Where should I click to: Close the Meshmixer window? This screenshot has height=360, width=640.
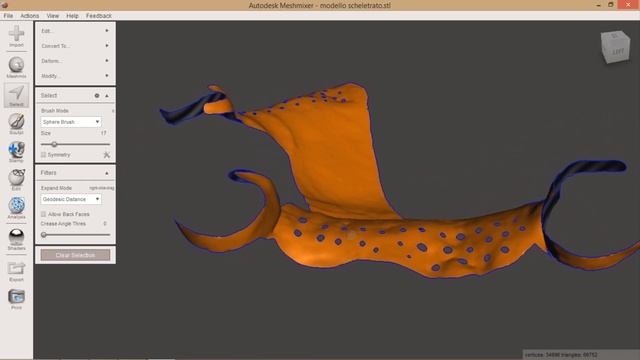pyautogui.click(x=629, y=5)
